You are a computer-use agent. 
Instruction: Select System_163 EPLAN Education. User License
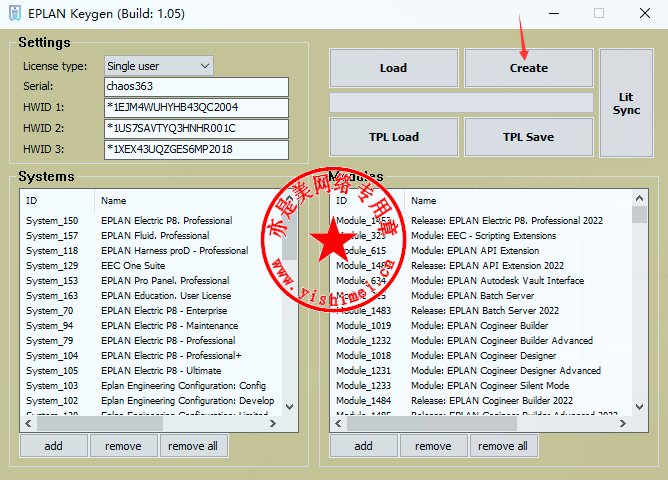click(151, 296)
